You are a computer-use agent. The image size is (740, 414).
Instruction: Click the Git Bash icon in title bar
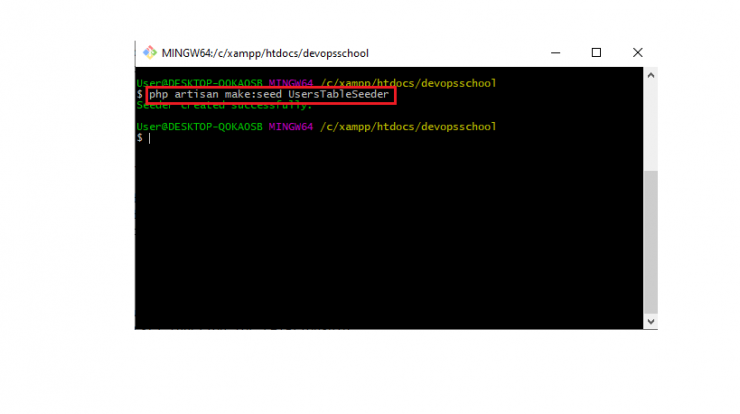(150, 52)
